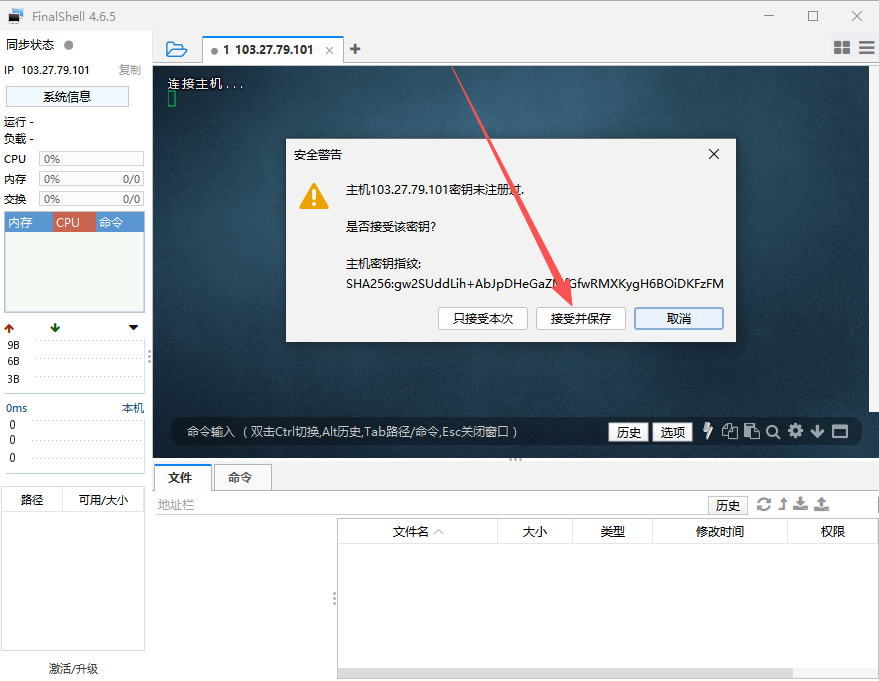Switch to the 命令 tab
The width and height of the screenshot is (879, 681).
coord(240,478)
